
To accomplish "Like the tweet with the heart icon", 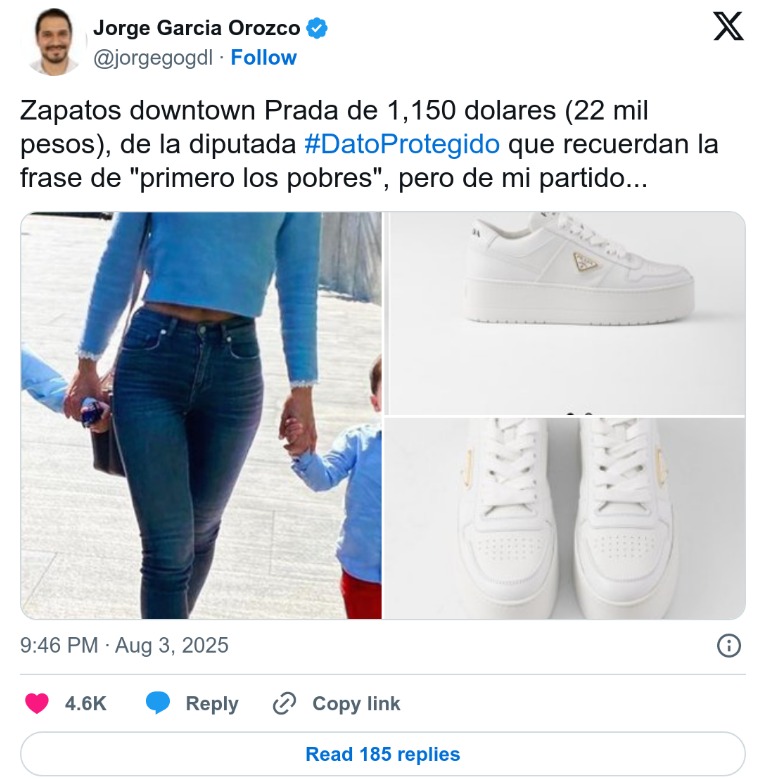I will point(37,703).
